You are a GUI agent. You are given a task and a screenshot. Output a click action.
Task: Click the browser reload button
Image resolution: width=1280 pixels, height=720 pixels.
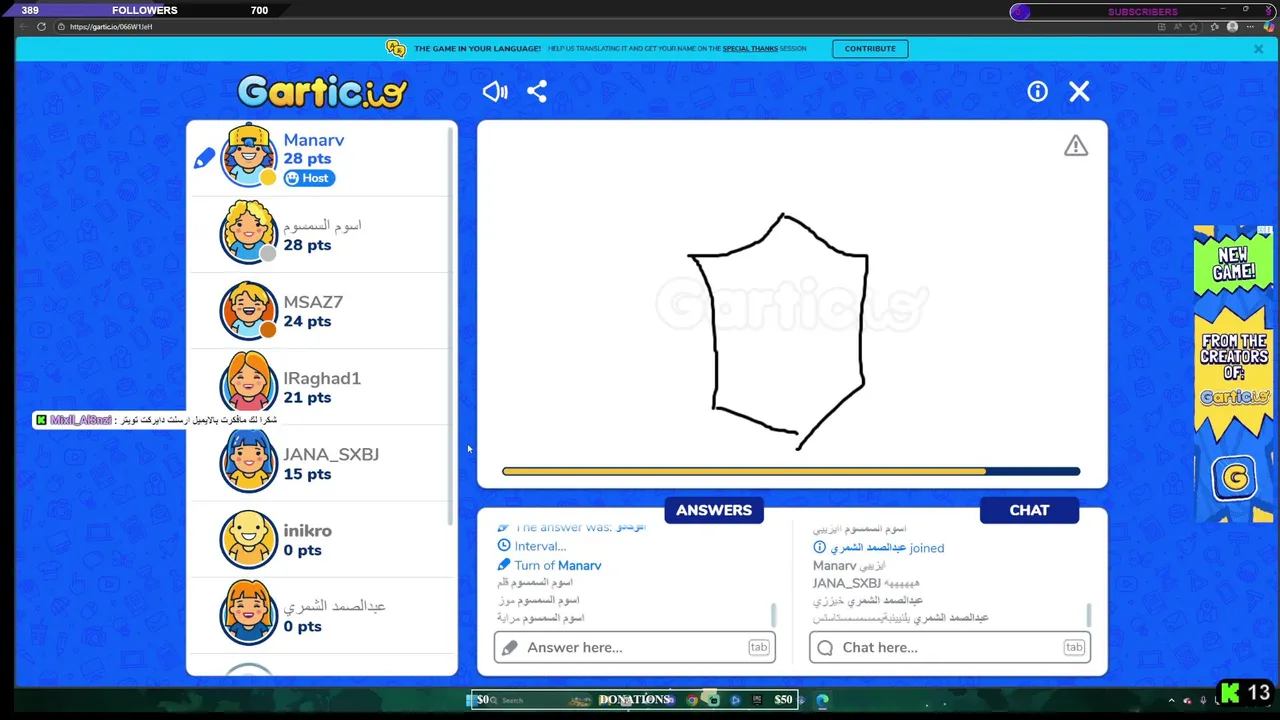coord(41,27)
